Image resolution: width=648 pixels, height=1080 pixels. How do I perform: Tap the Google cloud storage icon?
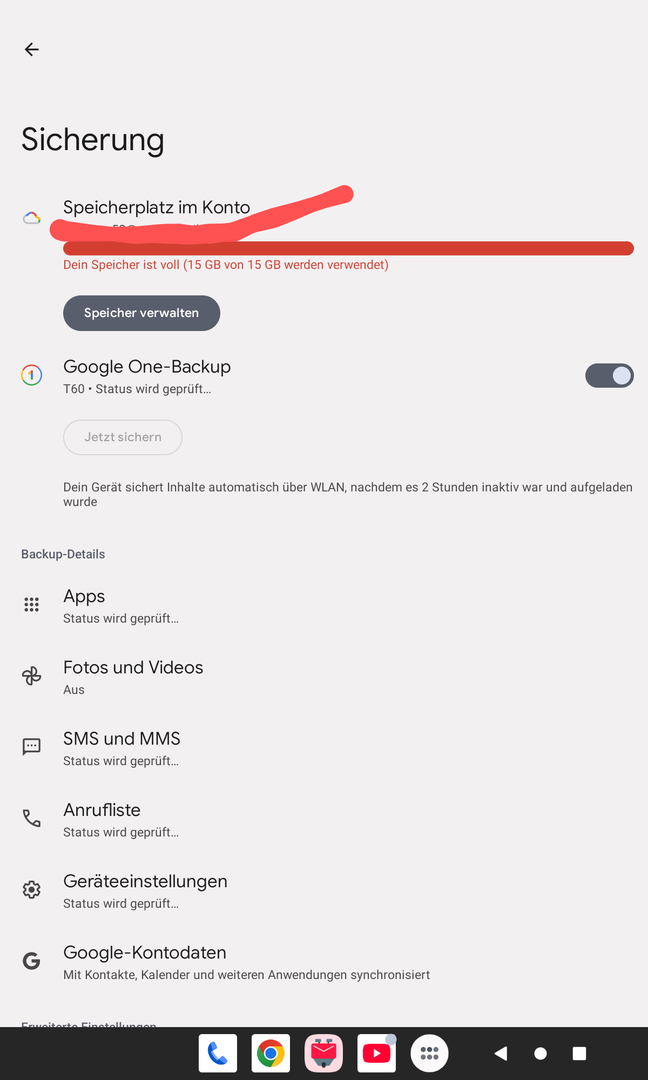tap(32, 218)
